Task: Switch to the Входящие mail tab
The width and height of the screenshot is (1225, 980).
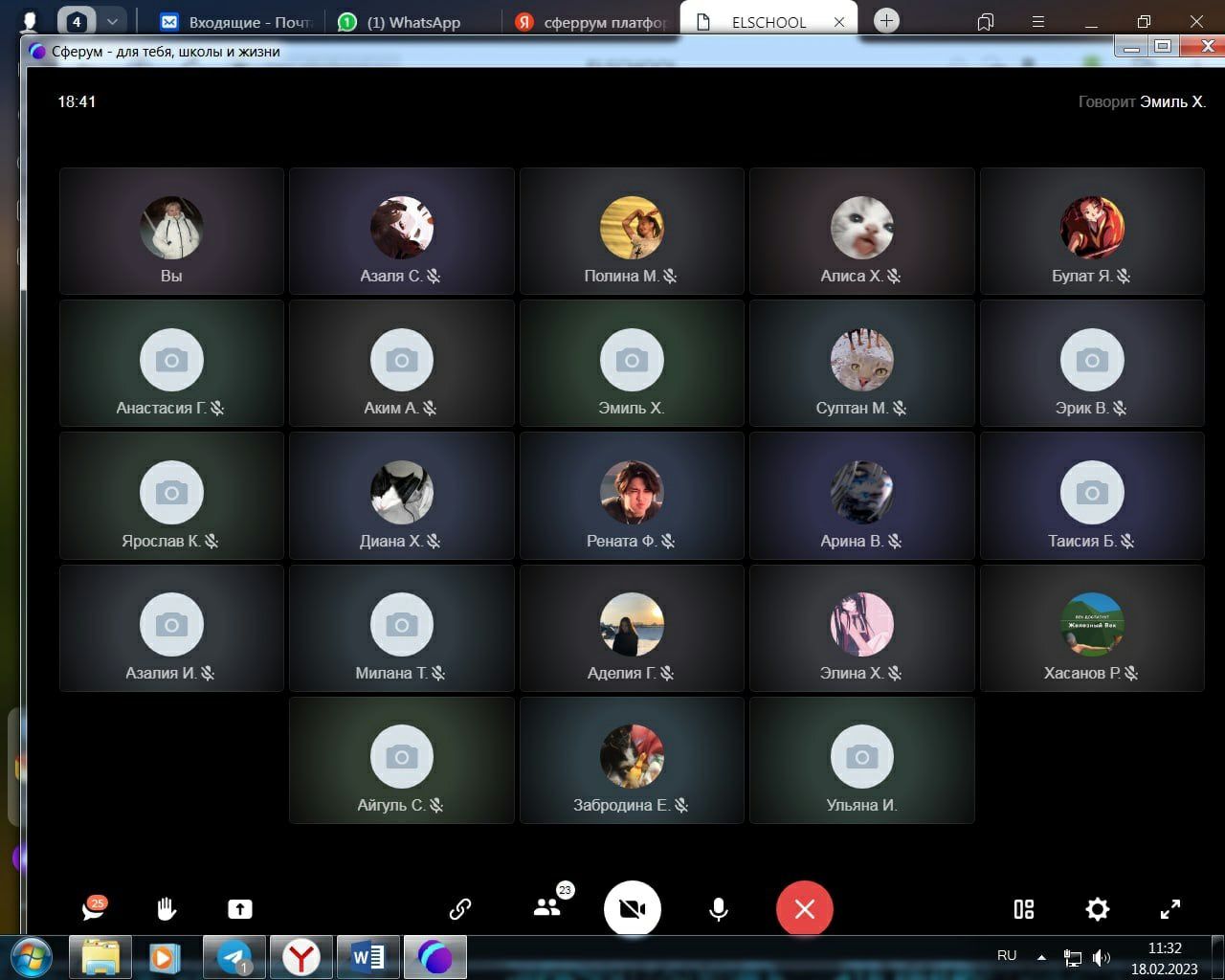Action: pos(237,22)
